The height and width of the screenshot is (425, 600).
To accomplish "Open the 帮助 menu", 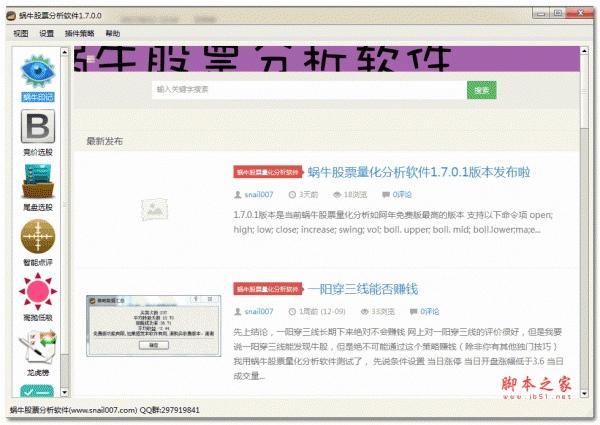I will click(113, 34).
